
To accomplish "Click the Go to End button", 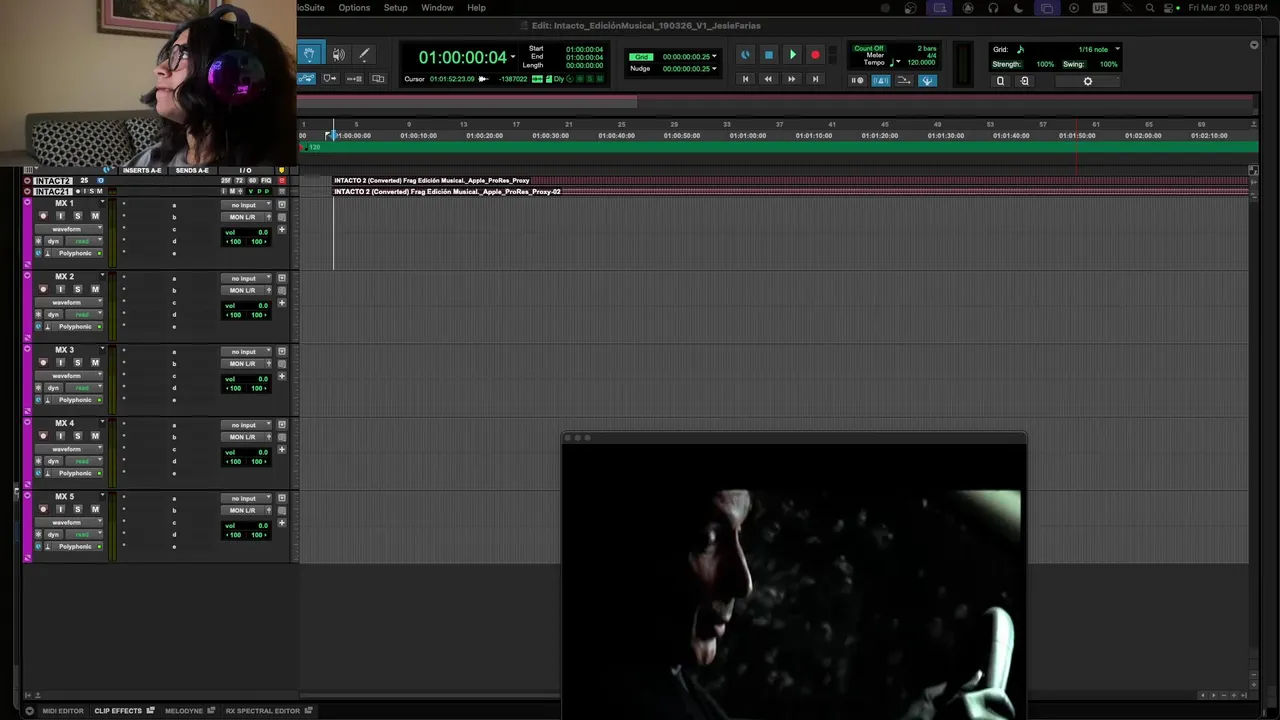I will pos(815,79).
